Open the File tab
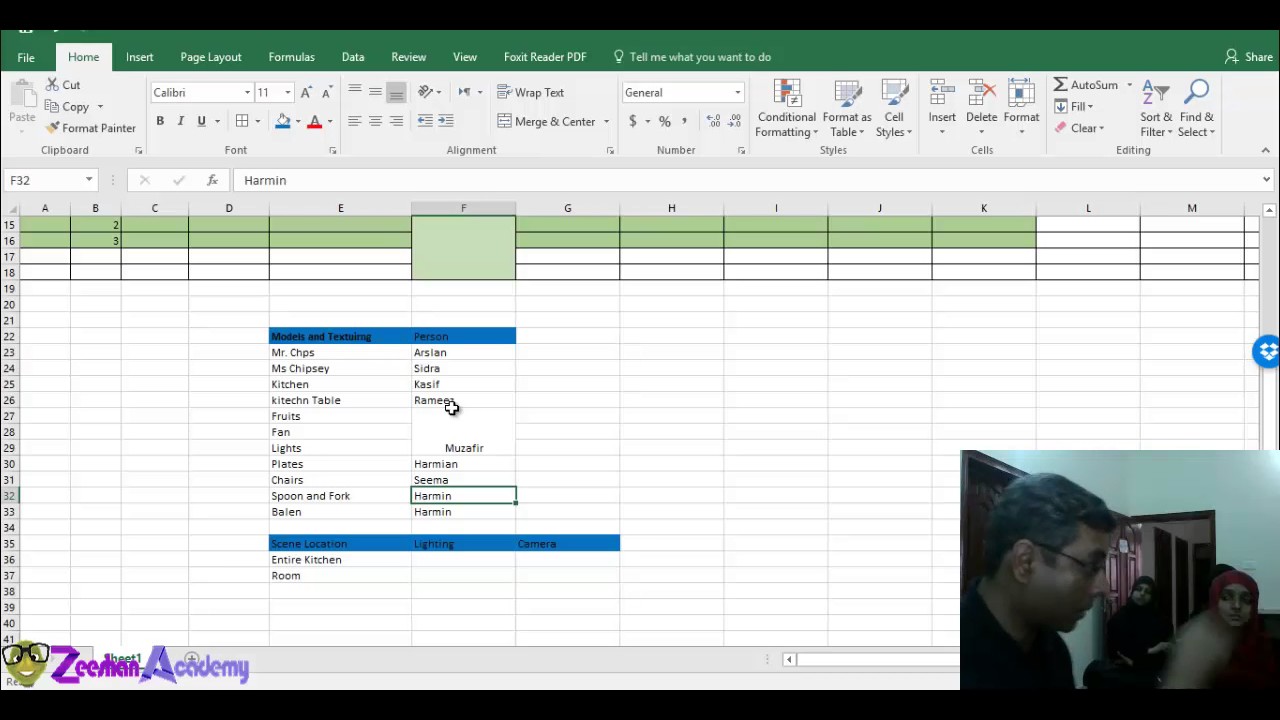The image size is (1280, 720). pos(26,57)
